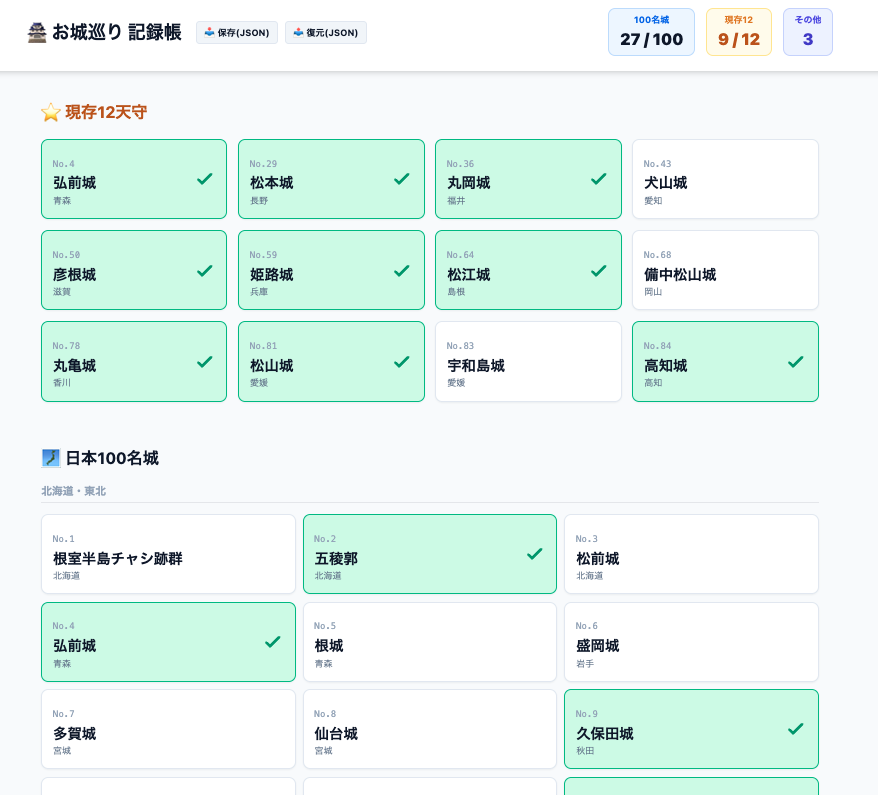The image size is (878, 795).
Task: Toggle the 姫路城 No.59 card
Action: pyautogui.click(x=331, y=270)
